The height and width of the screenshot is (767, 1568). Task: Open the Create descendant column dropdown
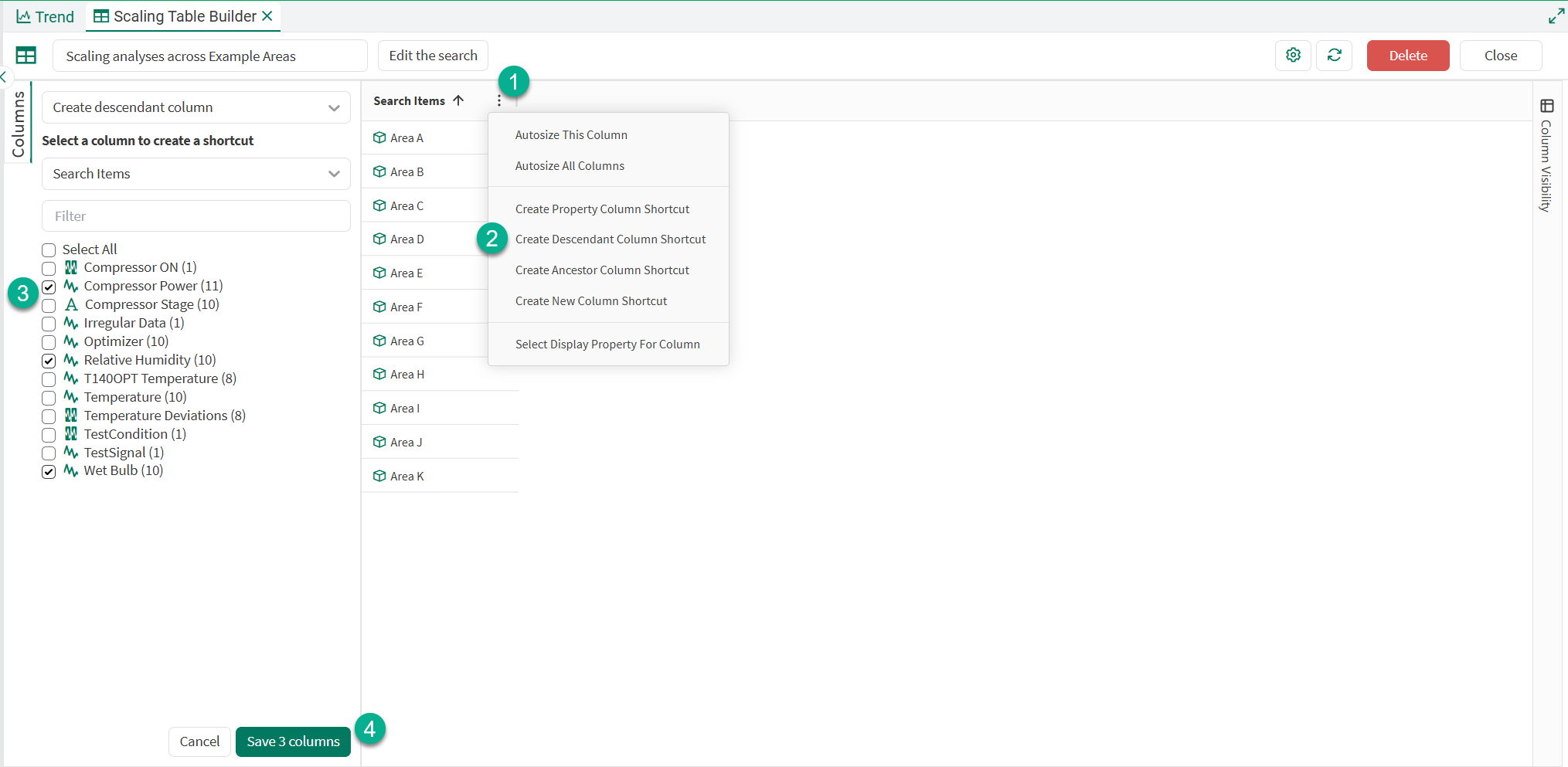196,107
